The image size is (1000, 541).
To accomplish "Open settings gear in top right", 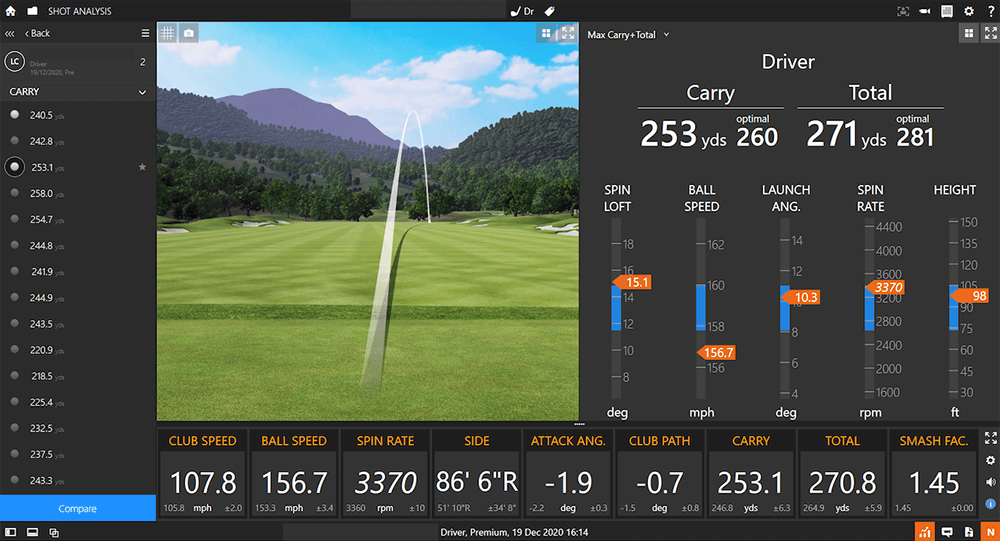I will click(x=968, y=11).
